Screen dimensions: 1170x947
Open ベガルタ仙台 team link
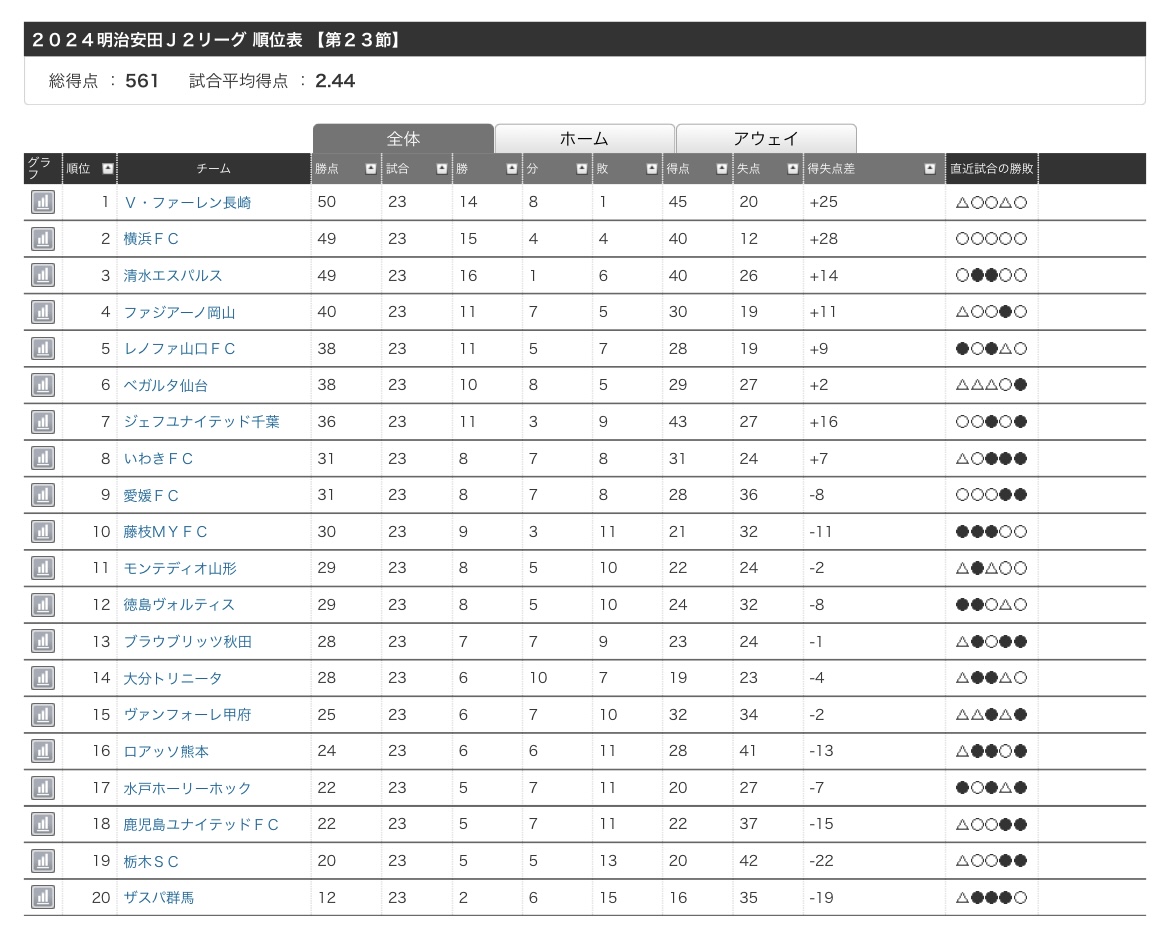[166, 385]
